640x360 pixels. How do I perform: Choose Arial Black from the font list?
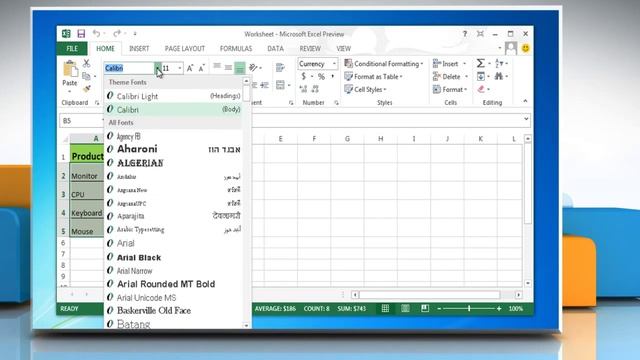[x=173, y=257]
